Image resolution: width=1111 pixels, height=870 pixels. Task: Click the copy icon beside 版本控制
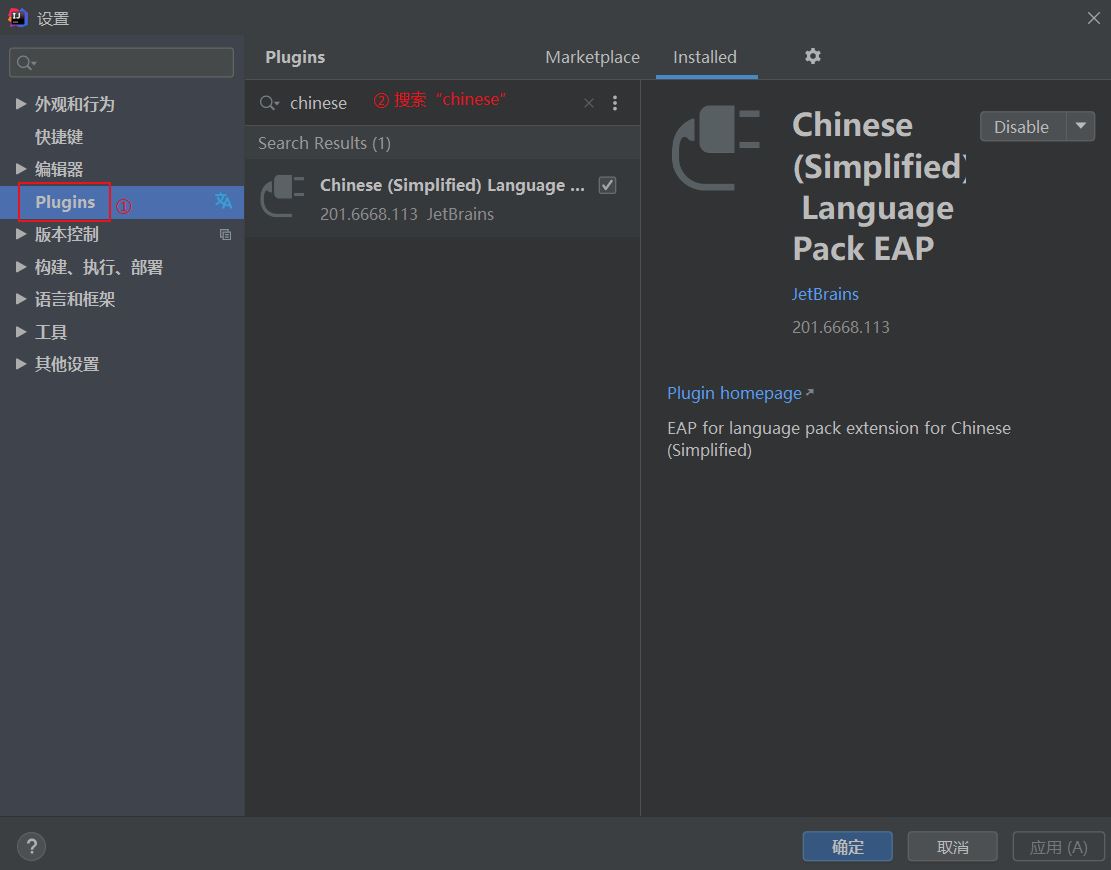coord(225,235)
